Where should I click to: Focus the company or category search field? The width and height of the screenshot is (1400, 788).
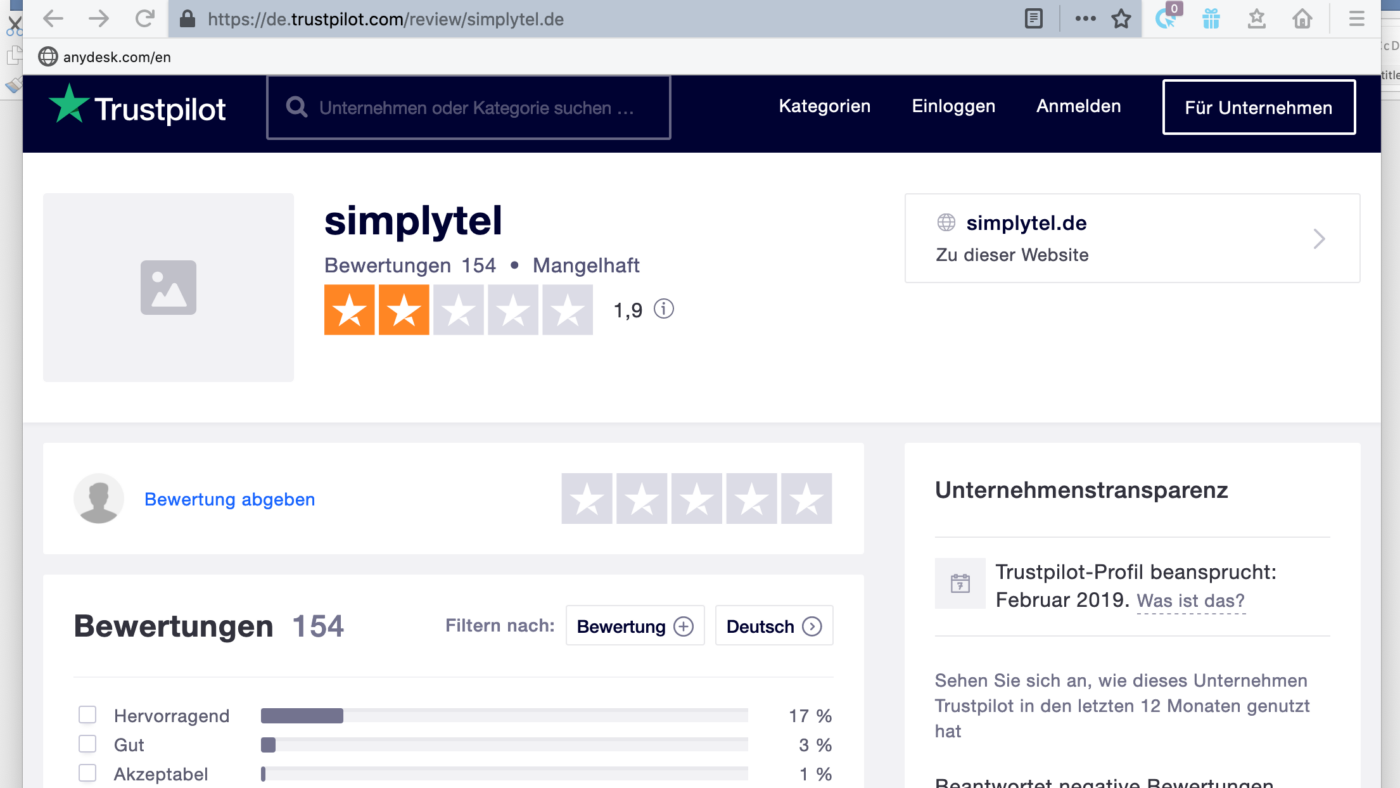(x=468, y=107)
